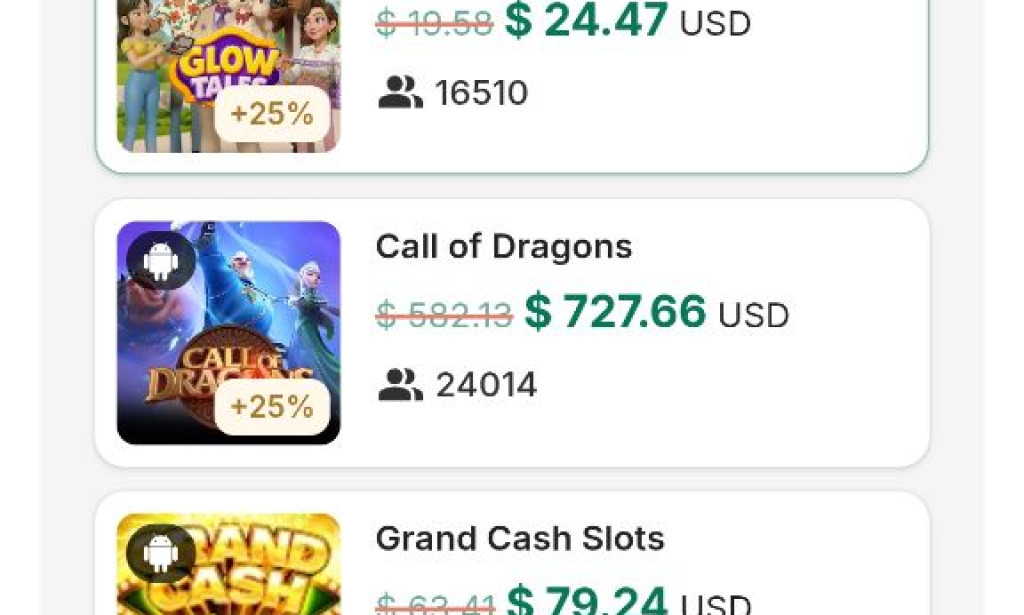Click the $ 727.66 reward price
Image resolution: width=1024 pixels, height=615 pixels.
[615, 312]
